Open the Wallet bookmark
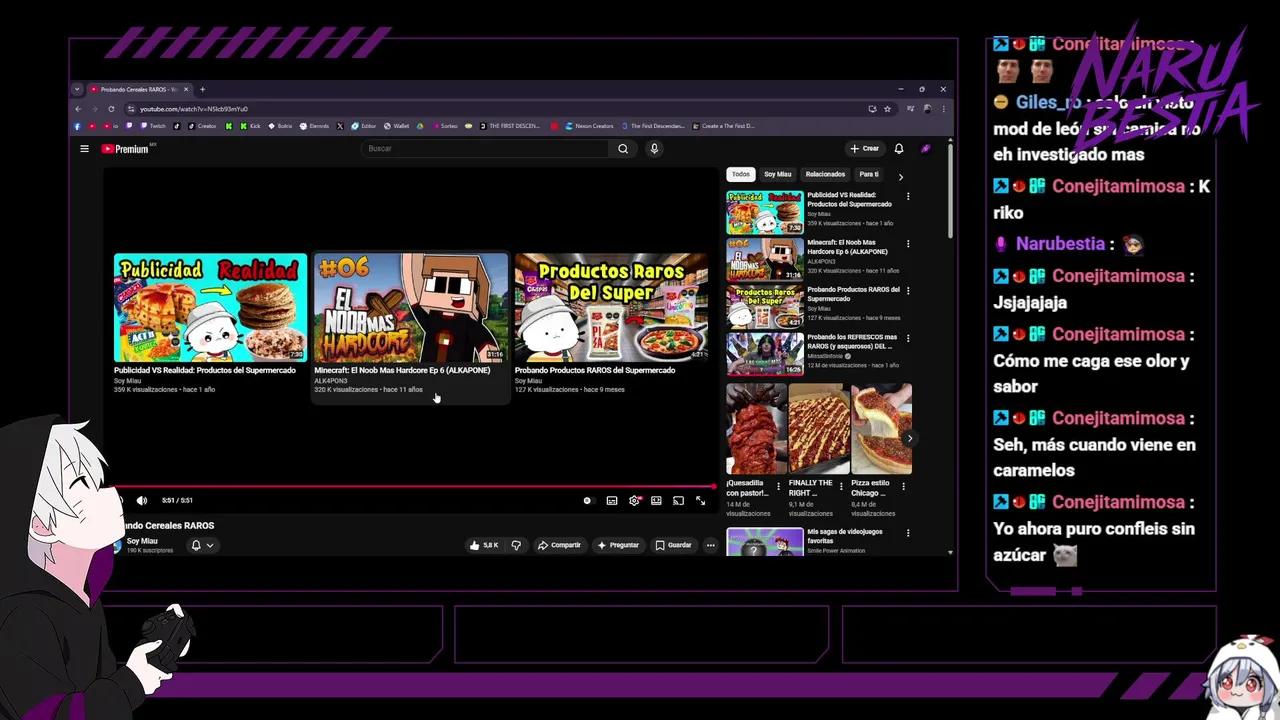1280x720 pixels. [396, 126]
